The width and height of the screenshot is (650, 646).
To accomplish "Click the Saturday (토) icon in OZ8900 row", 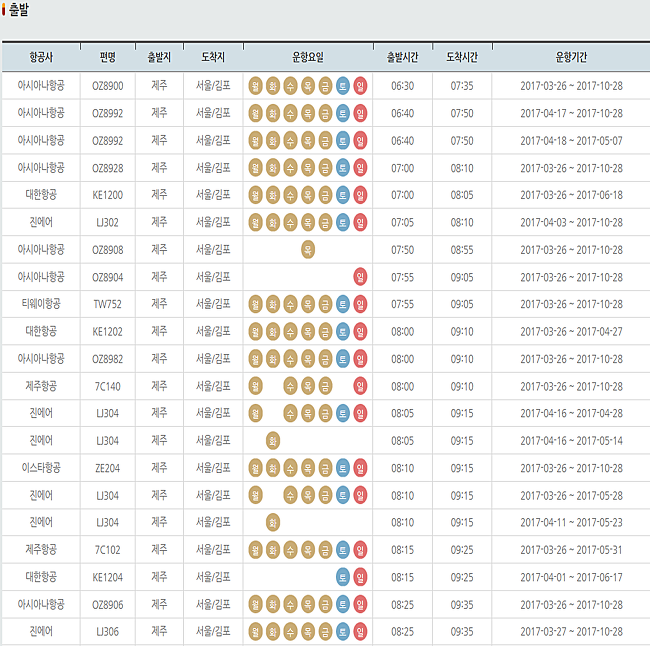I will click(x=342, y=86).
